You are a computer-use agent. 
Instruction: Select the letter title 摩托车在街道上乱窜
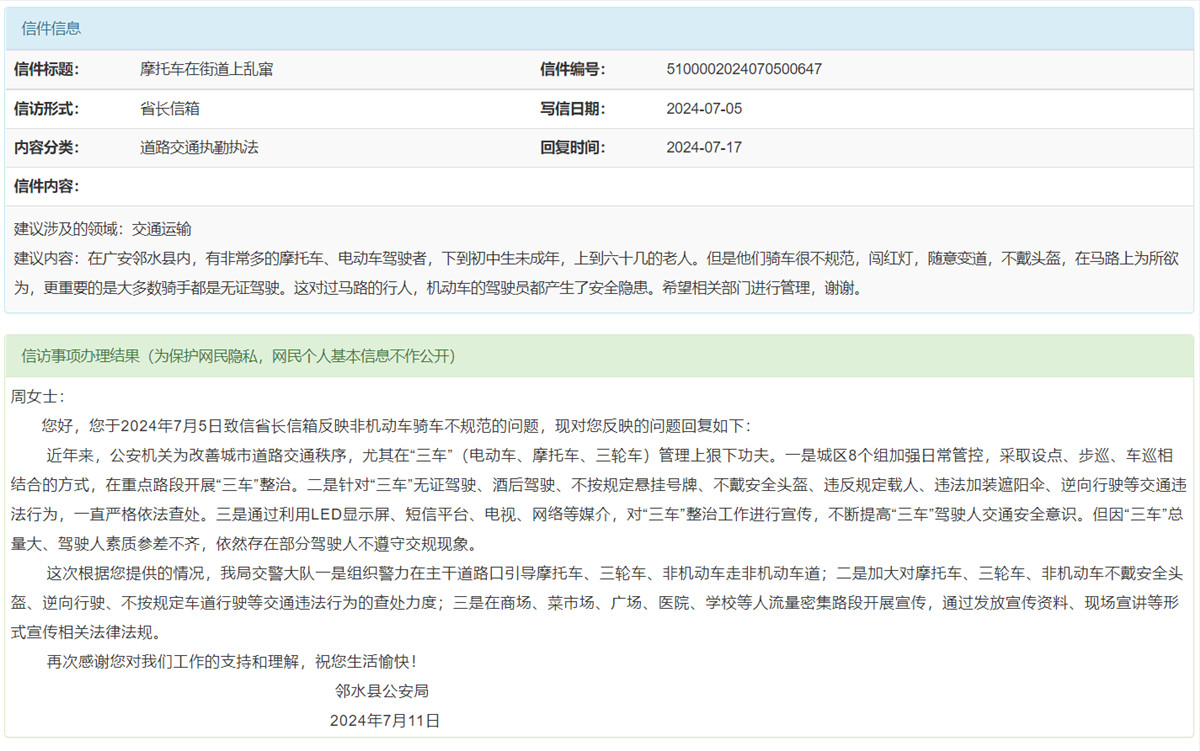click(x=207, y=70)
